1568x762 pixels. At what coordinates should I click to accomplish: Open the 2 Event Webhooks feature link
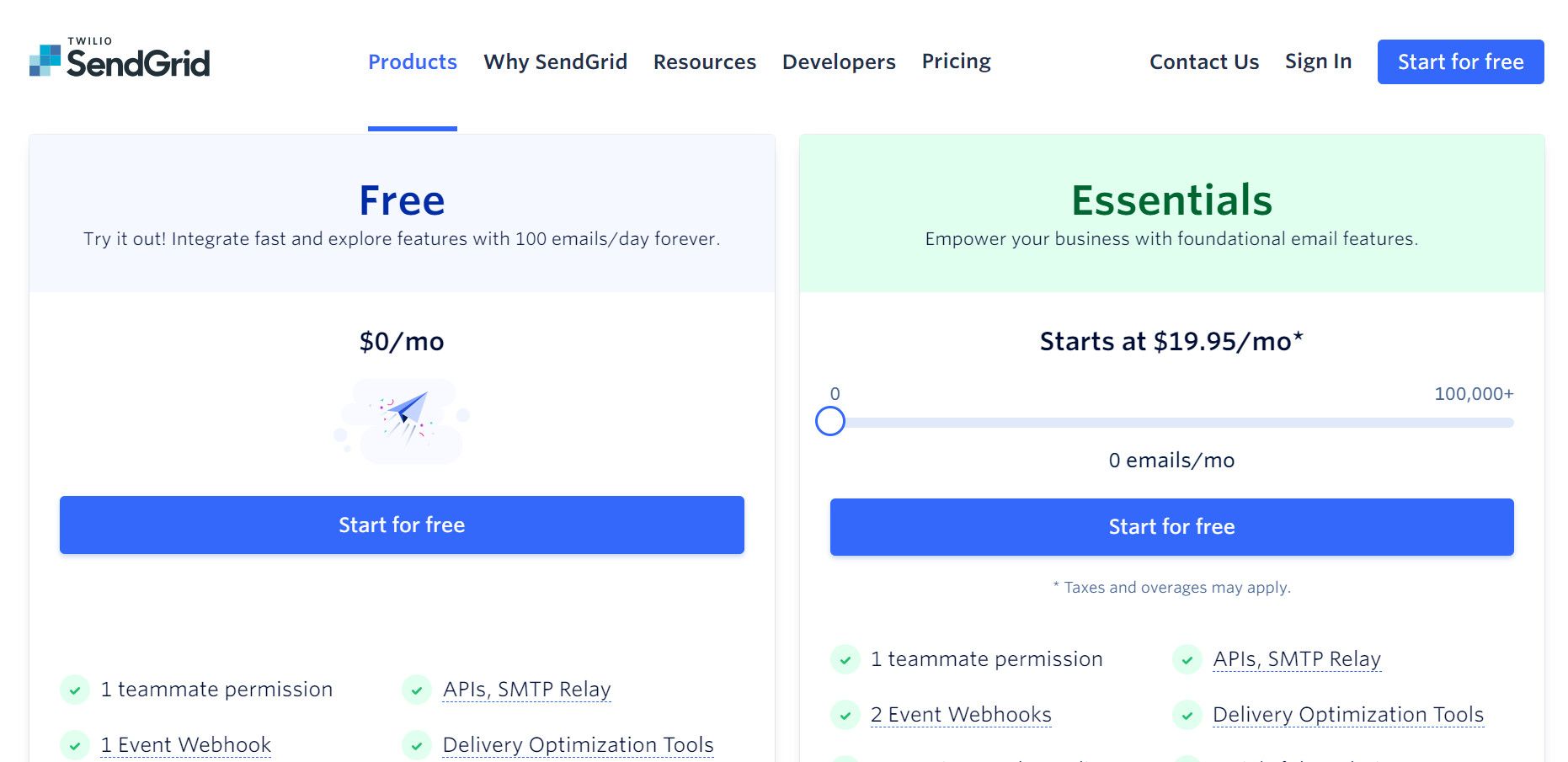point(961,715)
